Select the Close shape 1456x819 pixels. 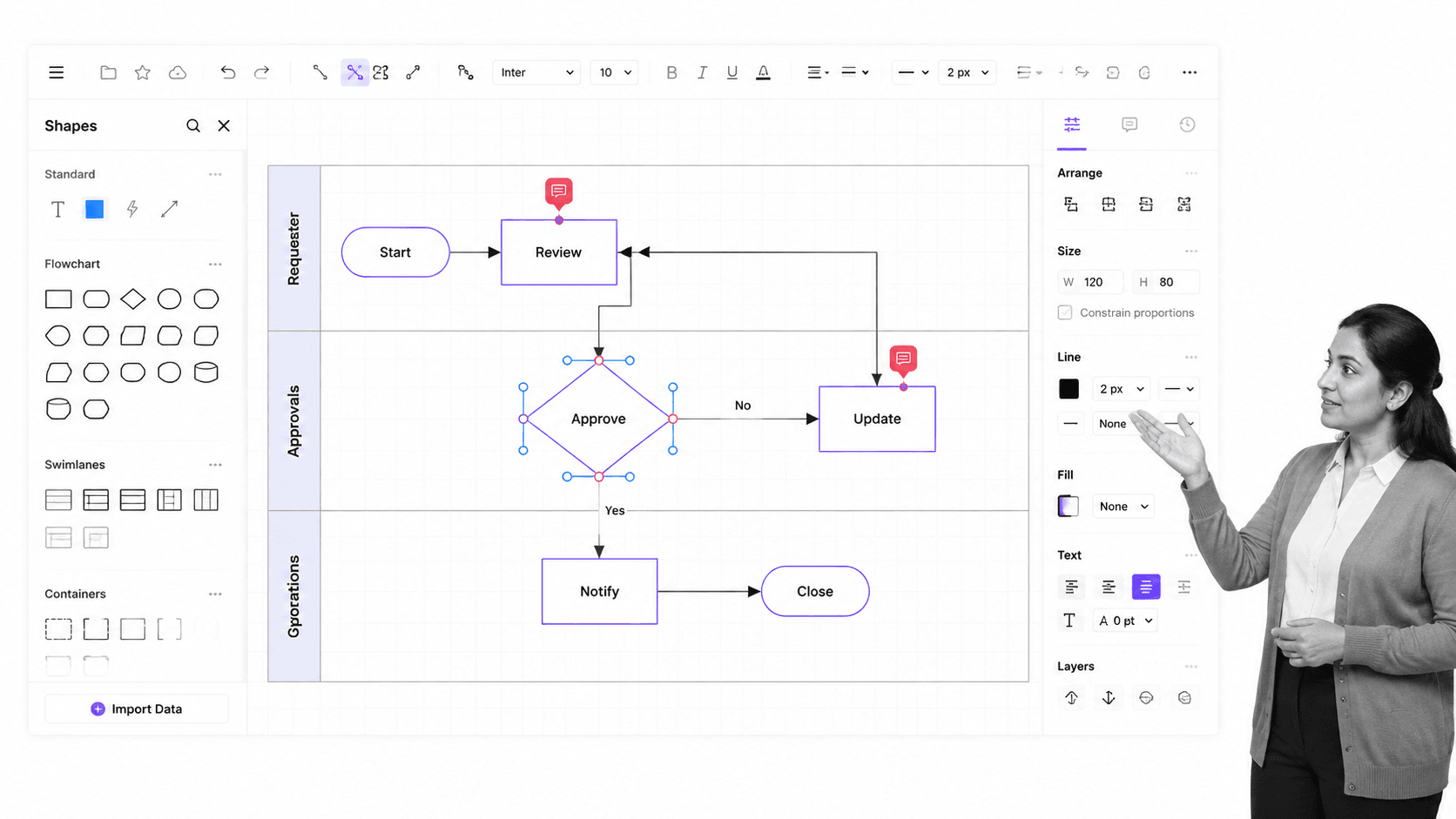click(815, 592)
